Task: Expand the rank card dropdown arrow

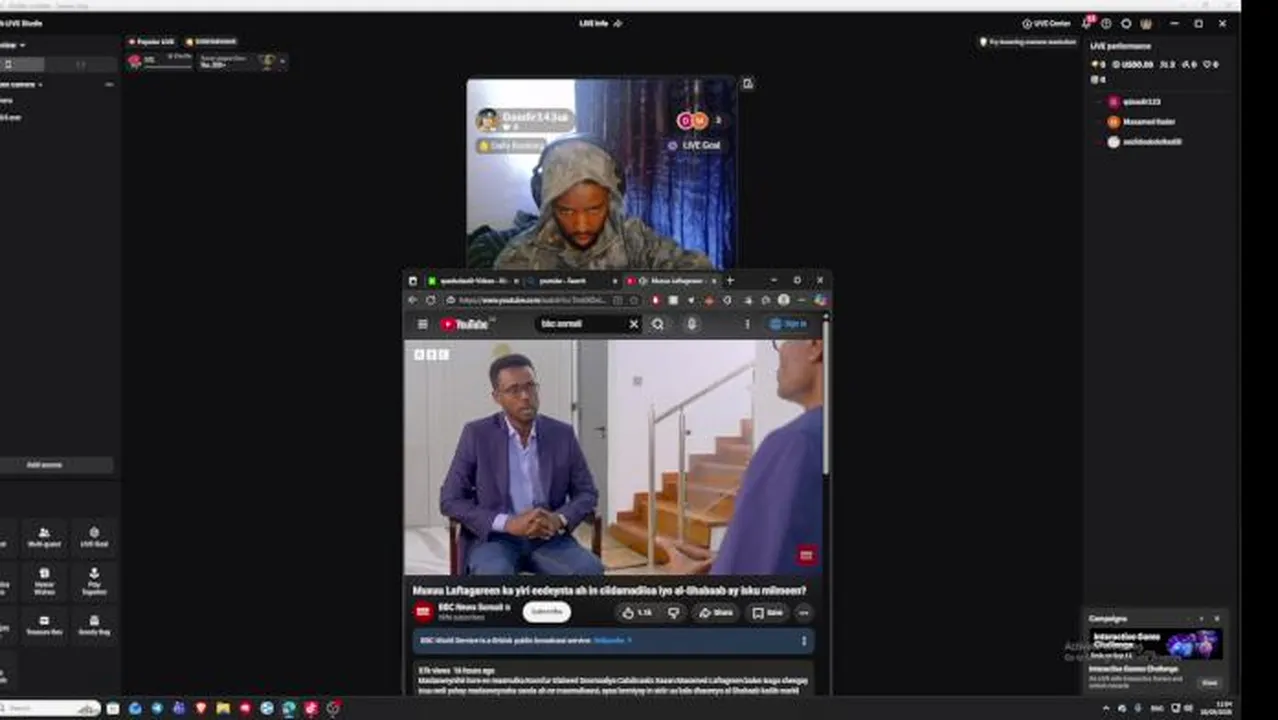Action: (282, 62)
